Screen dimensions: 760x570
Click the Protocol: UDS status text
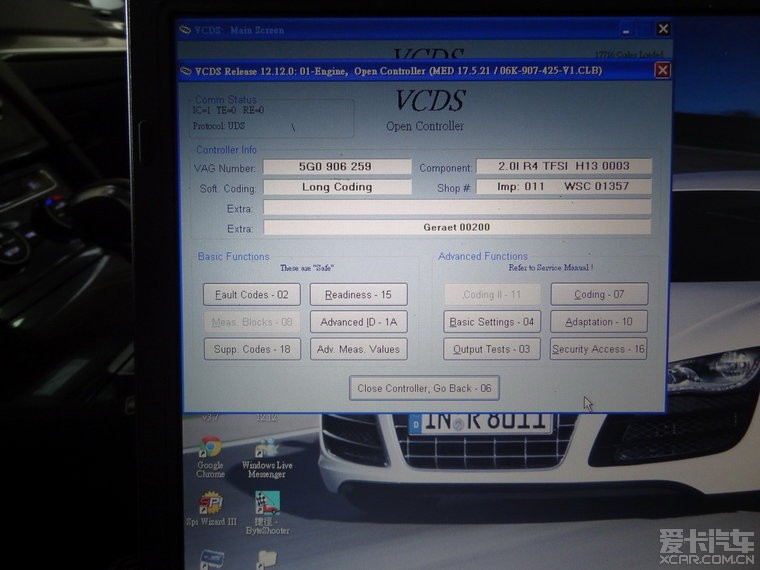pos(219,126)
